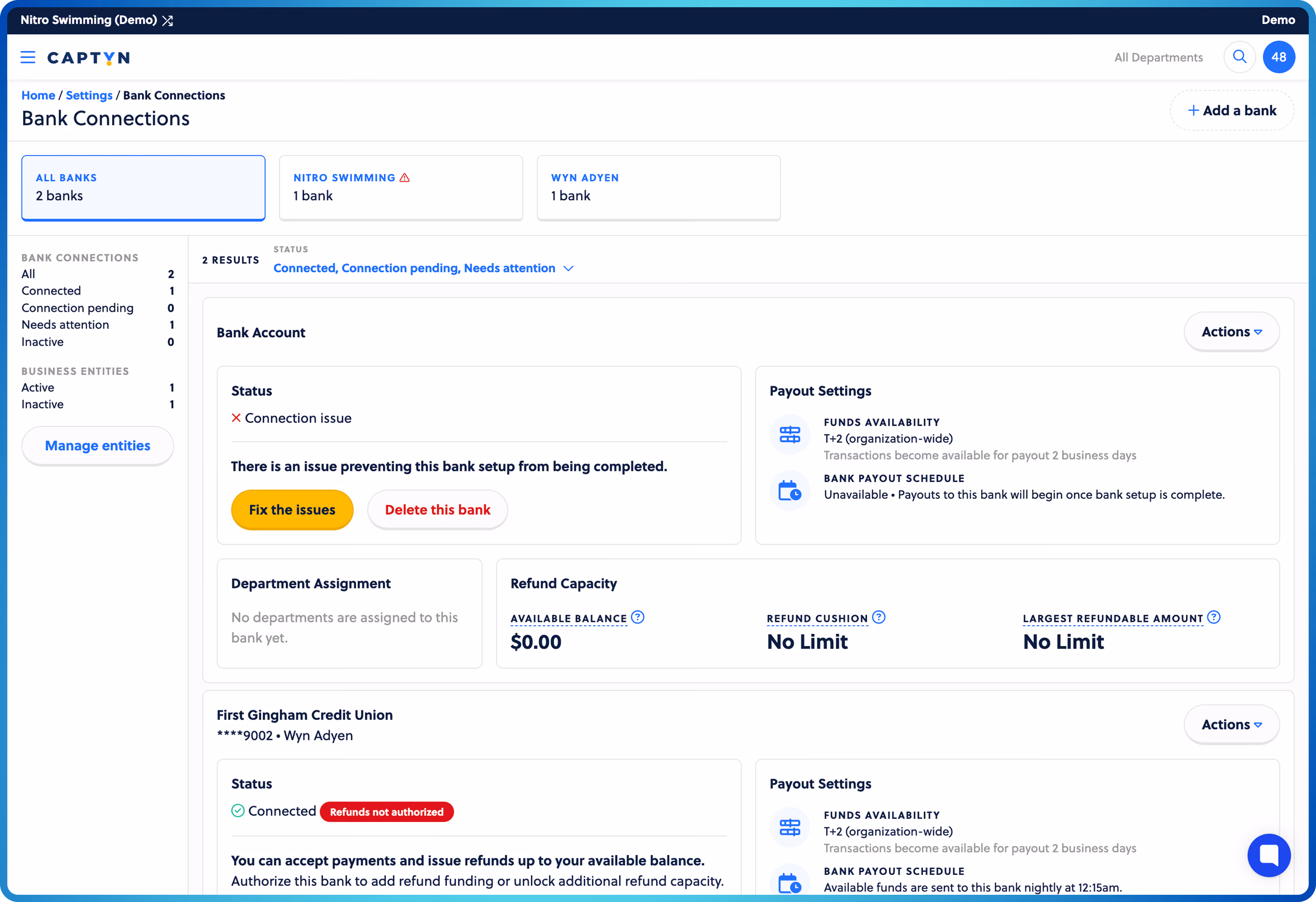The height and width of the screenshot is (902, 1316).
Task: Show Inactive business entities
Action: pyautogui.click(x=98, y=404)
